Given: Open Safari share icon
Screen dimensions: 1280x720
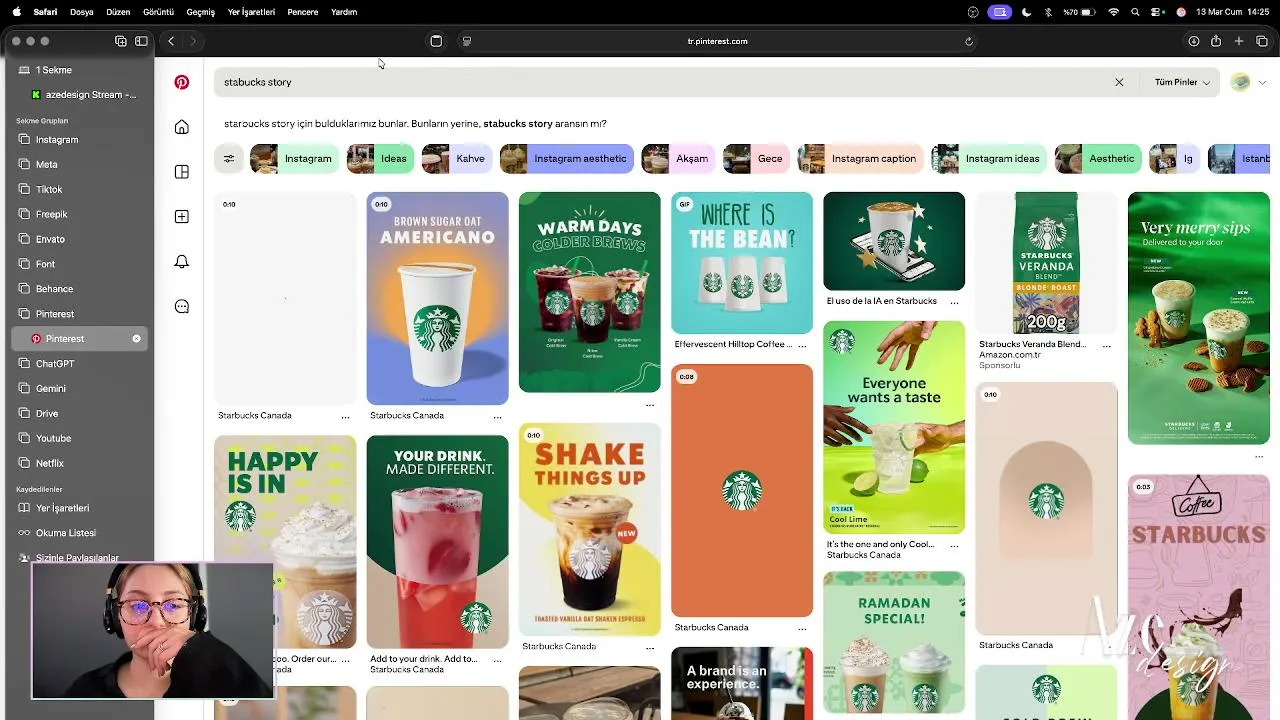Looking at the screenshot, I should coord(1216,41).
